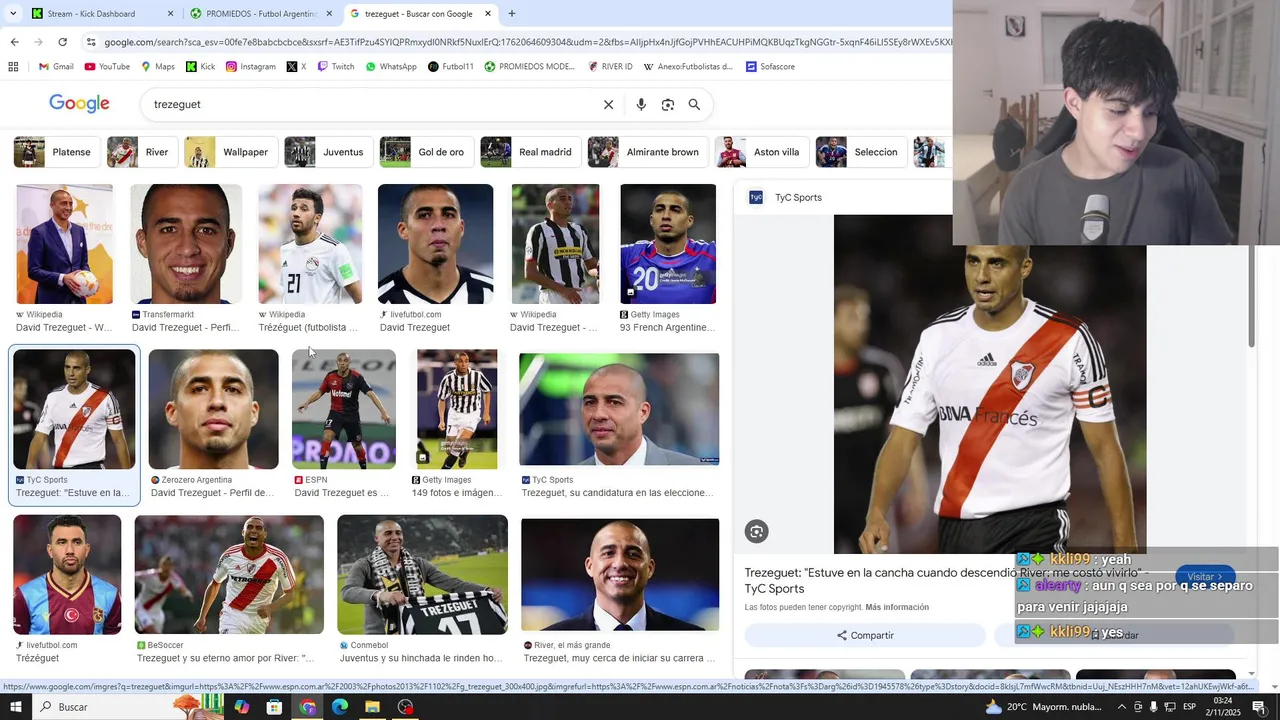Image resolution: width=1280 pixels, height=720 pixels.
Task: Click the trezeguet search field
Action: tap(370, 104)
